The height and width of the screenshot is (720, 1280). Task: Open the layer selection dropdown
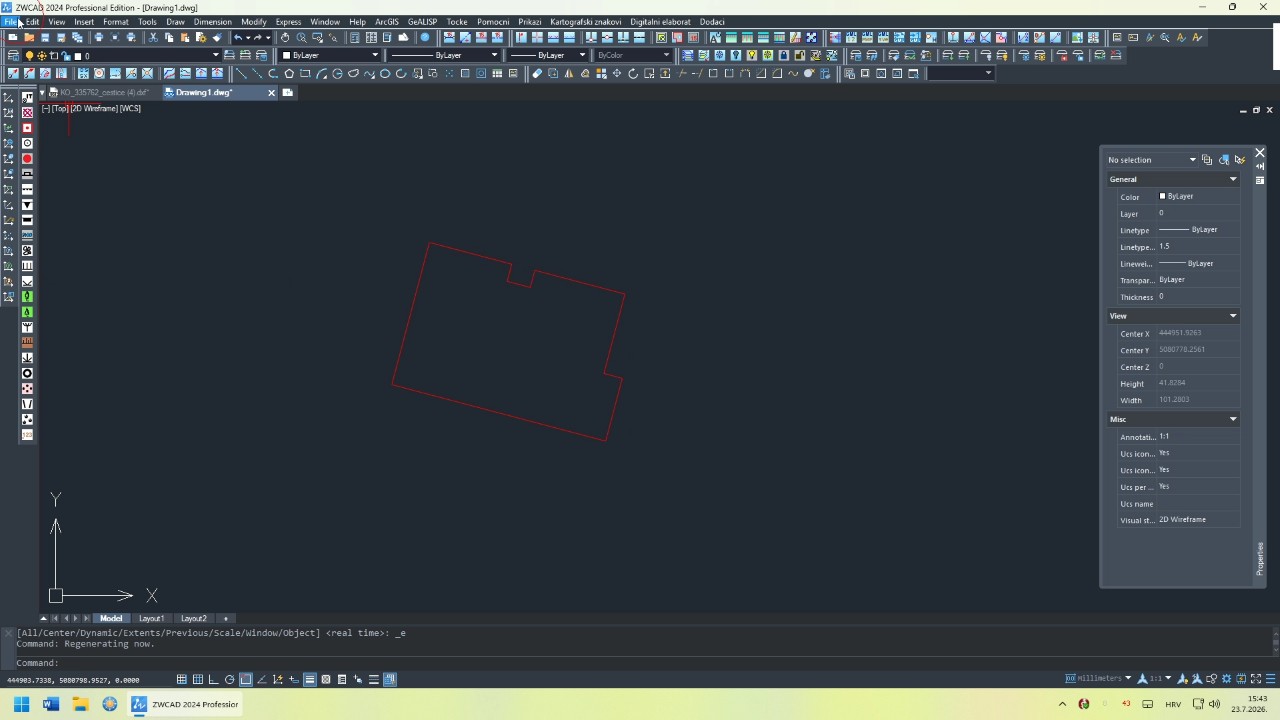click(149, 56)
